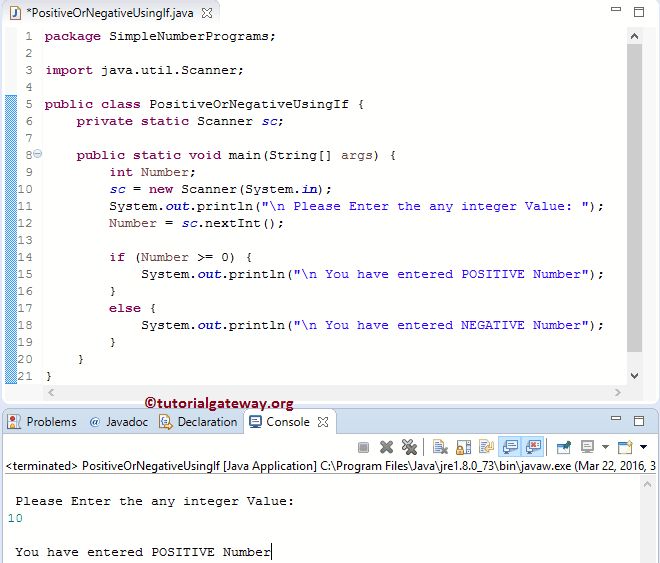660x563 pixels.
Task: Click 'package' keyword on line 1
Action: tap(72, 37)
